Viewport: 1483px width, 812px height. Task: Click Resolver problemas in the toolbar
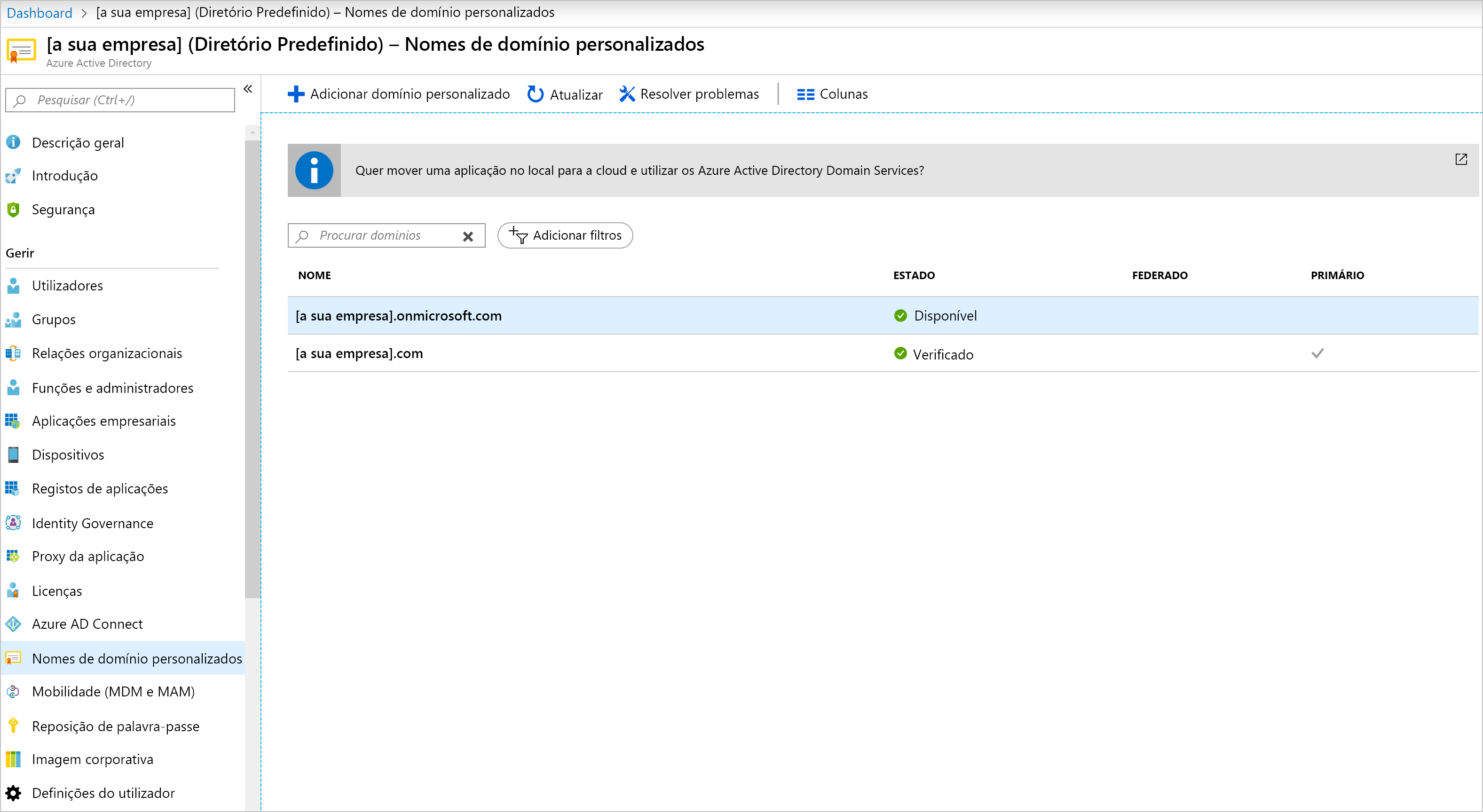click(689, 94)
